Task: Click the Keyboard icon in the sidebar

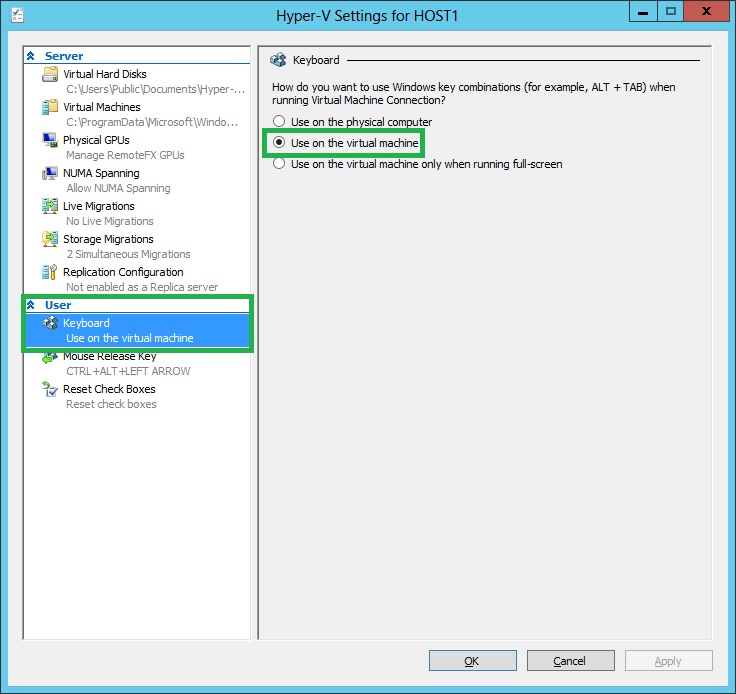Action: (x=50, y=323)
